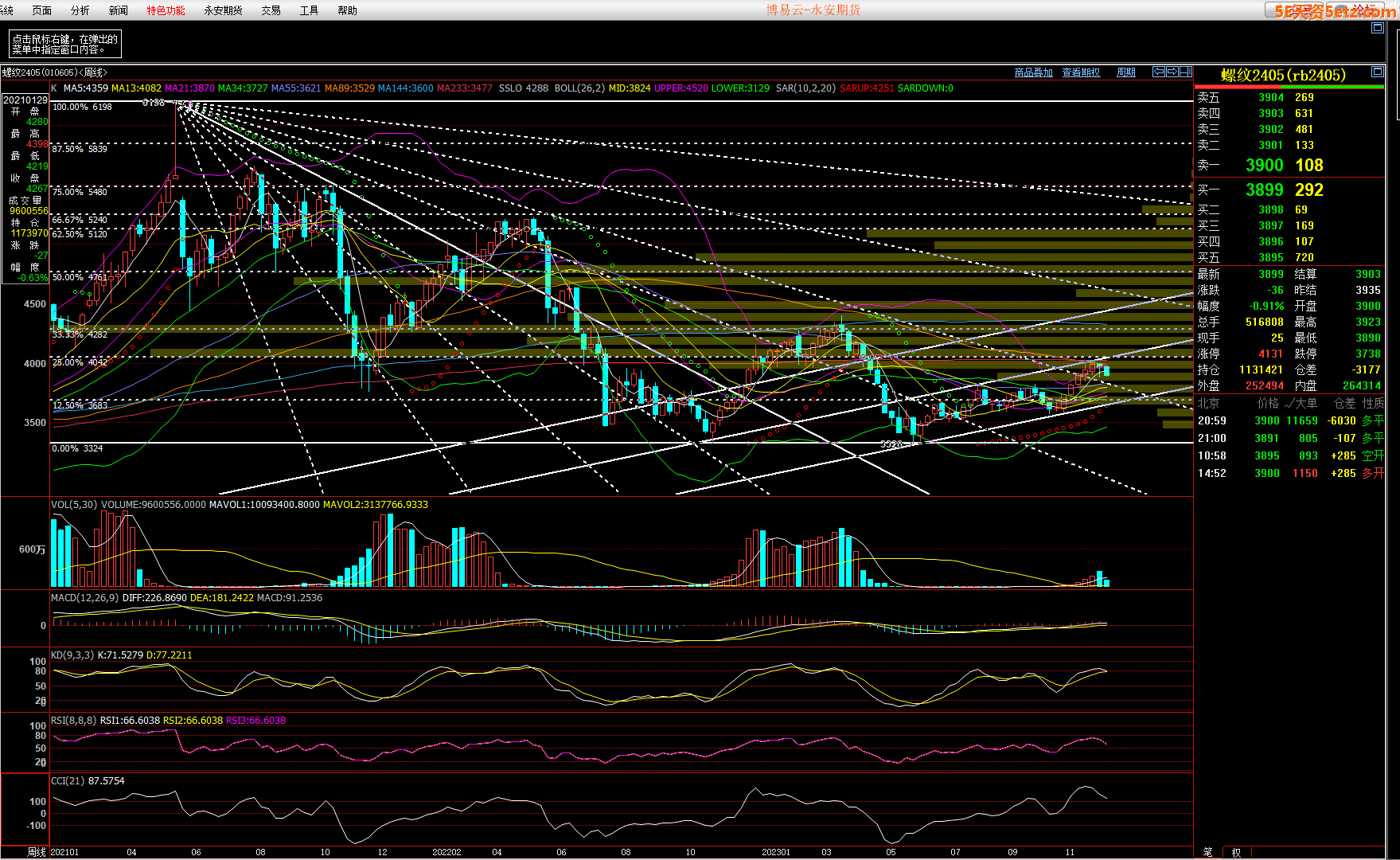
Task: Click the 周线 label at bottom left
Action: pyautogui.click(x=37, y=852)
